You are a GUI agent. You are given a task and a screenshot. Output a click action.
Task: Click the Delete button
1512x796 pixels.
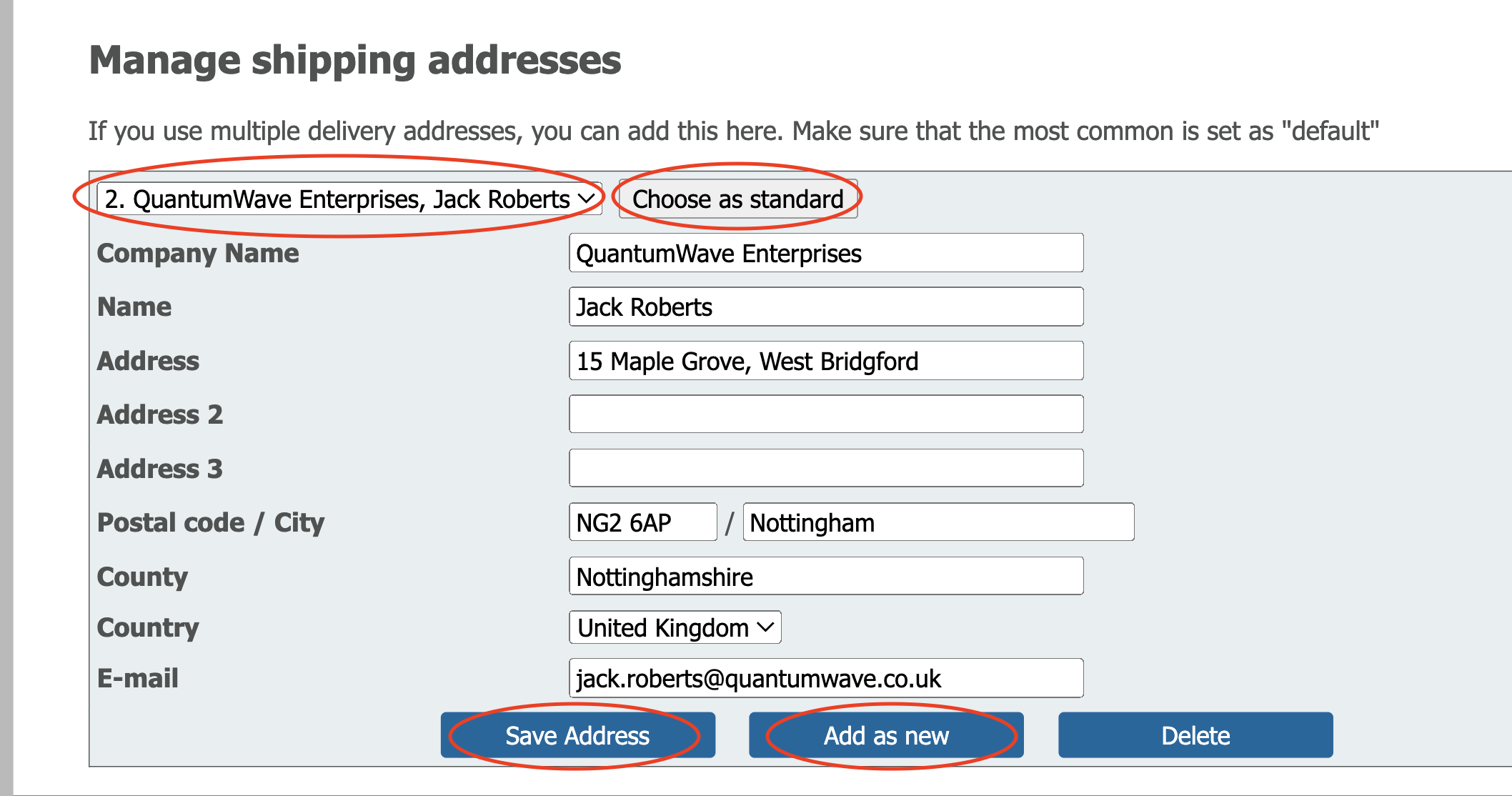1195,735
